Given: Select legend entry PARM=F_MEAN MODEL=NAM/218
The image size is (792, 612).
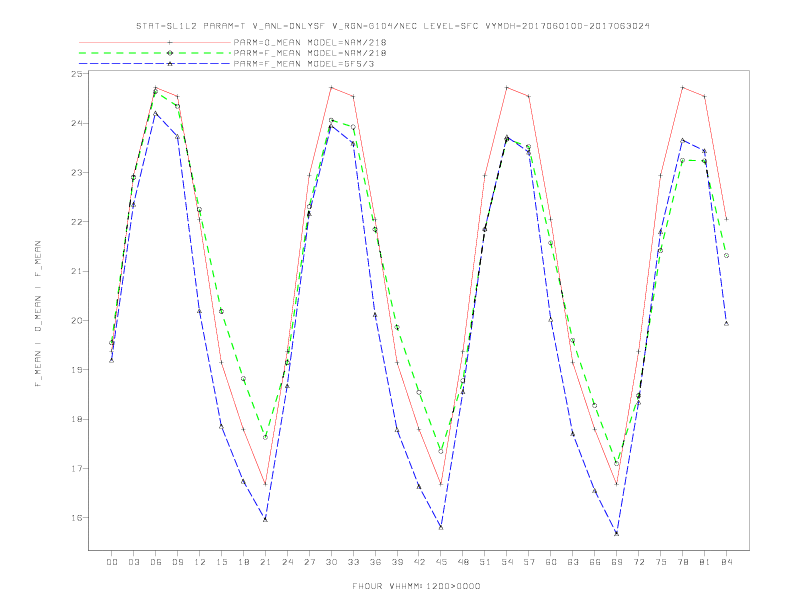Looking at the screenshot, I should (x=310, y=53).
